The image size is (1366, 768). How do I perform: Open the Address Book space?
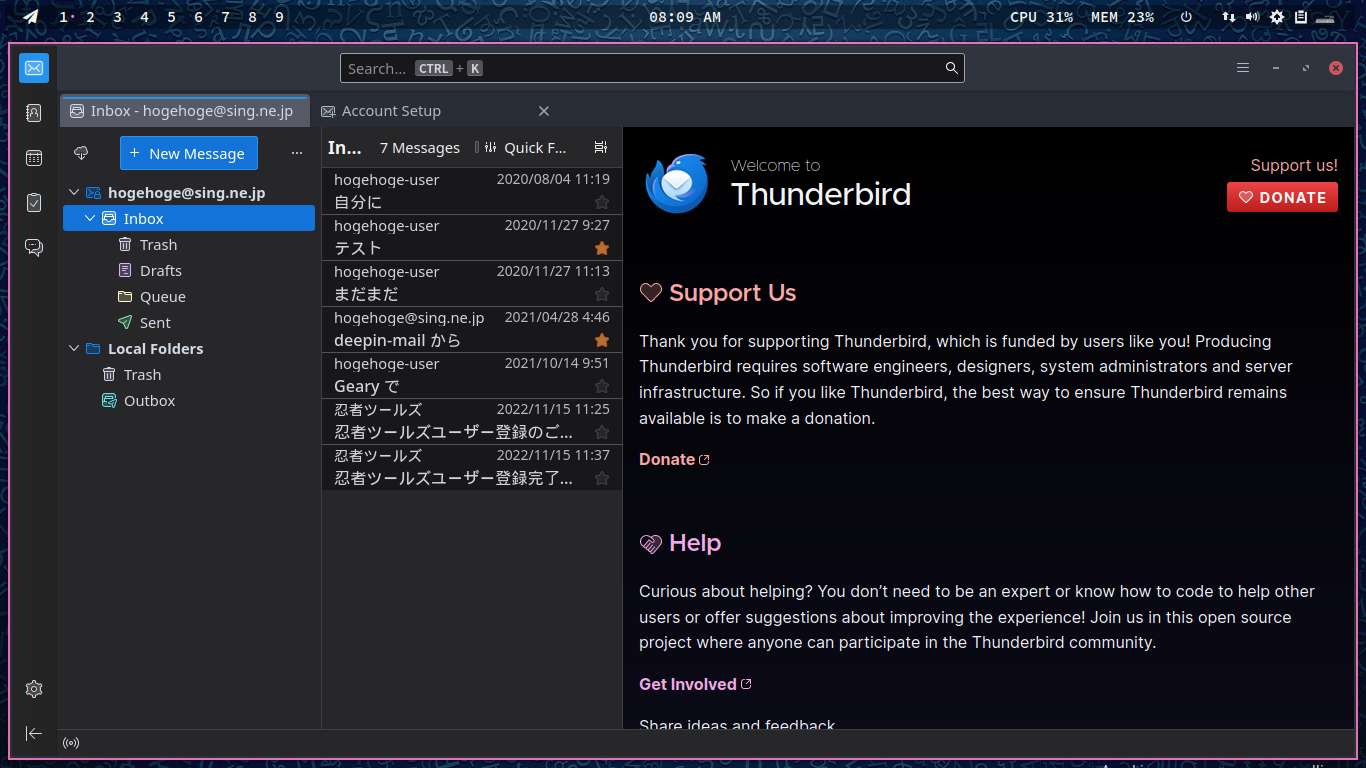tap(34, 113)
